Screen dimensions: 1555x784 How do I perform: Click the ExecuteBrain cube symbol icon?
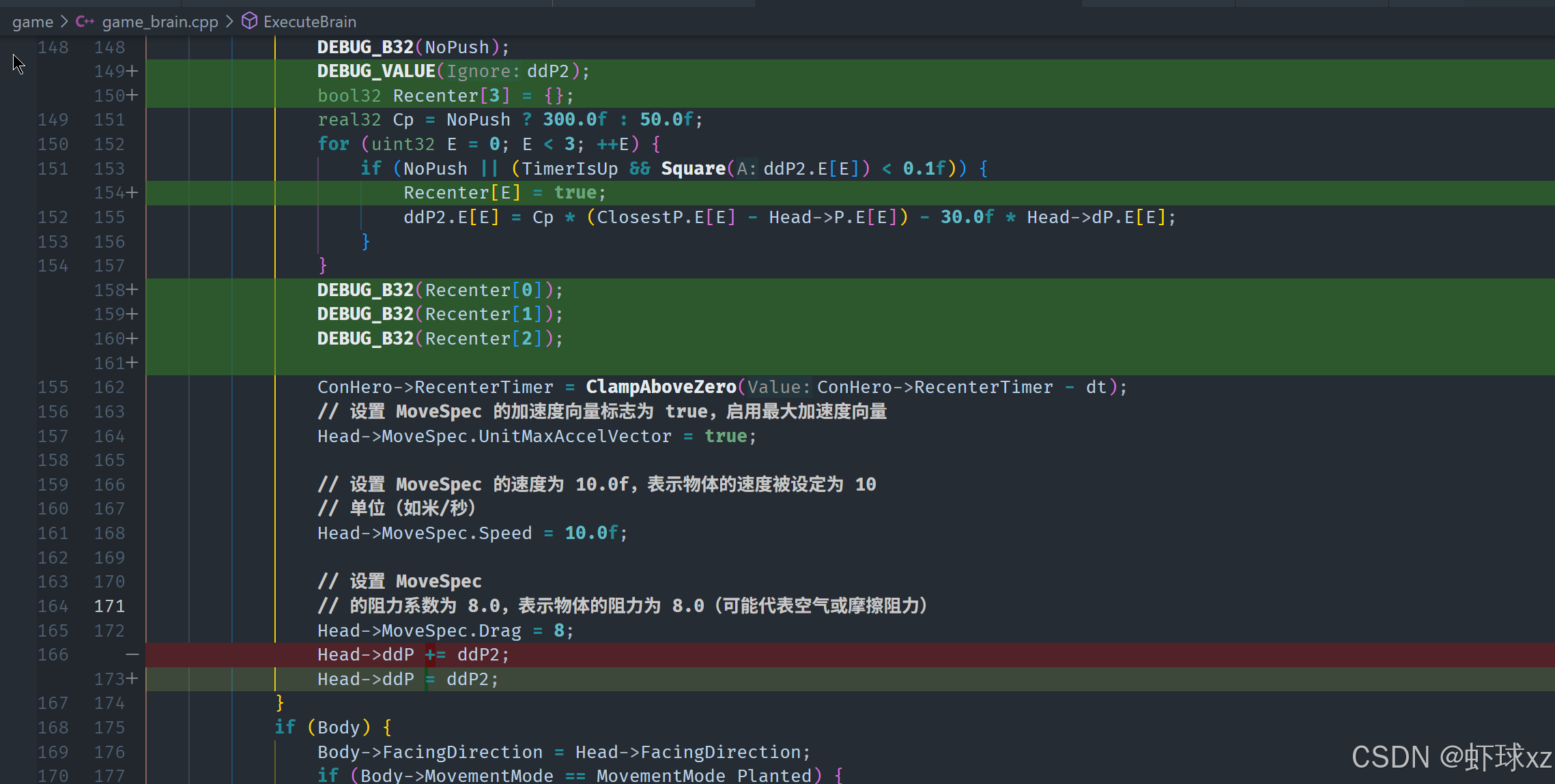click(250, 22)
